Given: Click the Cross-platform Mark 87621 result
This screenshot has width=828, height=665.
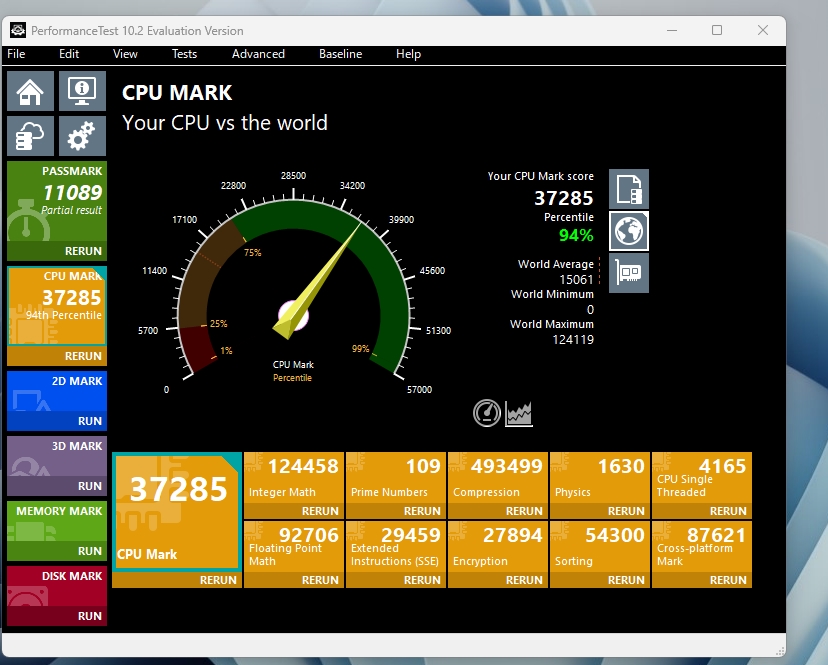Looking at the screenshot, I should (701, 547).
